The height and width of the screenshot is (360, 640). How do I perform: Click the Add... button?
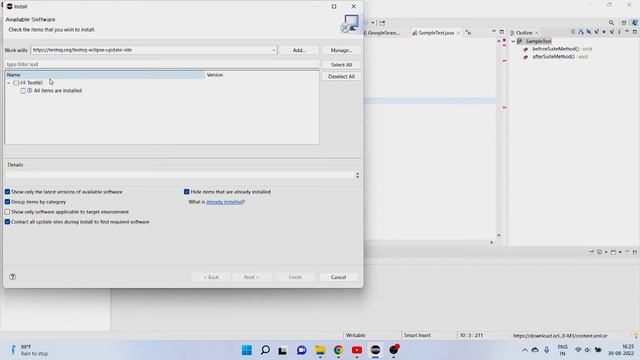click(x=299, y=50)
